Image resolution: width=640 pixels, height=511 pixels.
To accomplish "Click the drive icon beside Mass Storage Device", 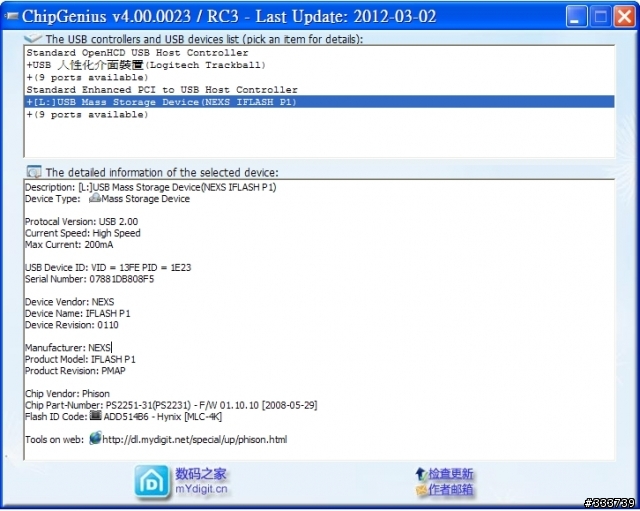I will click(95, 198).
